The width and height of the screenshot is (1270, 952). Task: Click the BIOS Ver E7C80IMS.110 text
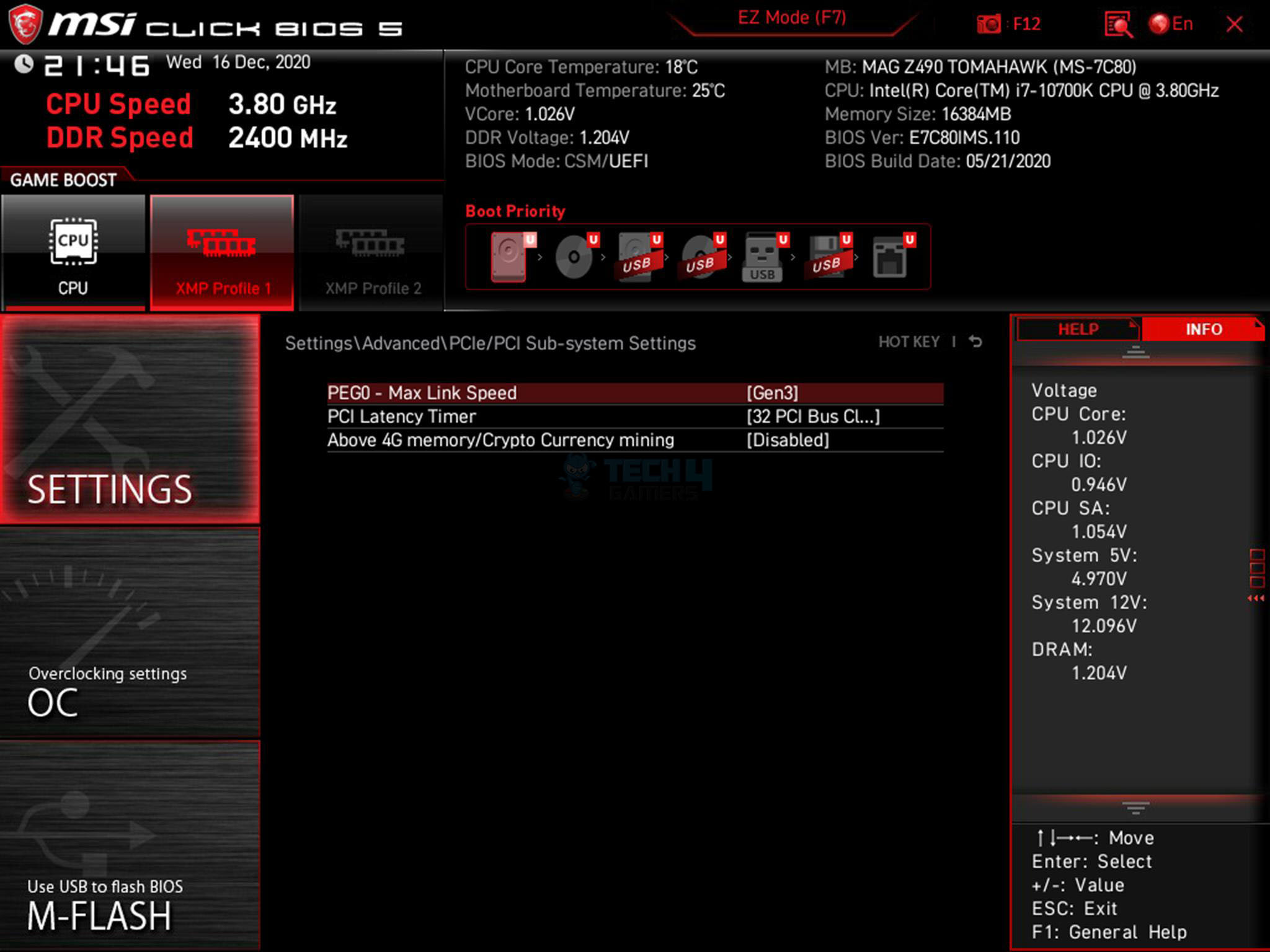922,138
